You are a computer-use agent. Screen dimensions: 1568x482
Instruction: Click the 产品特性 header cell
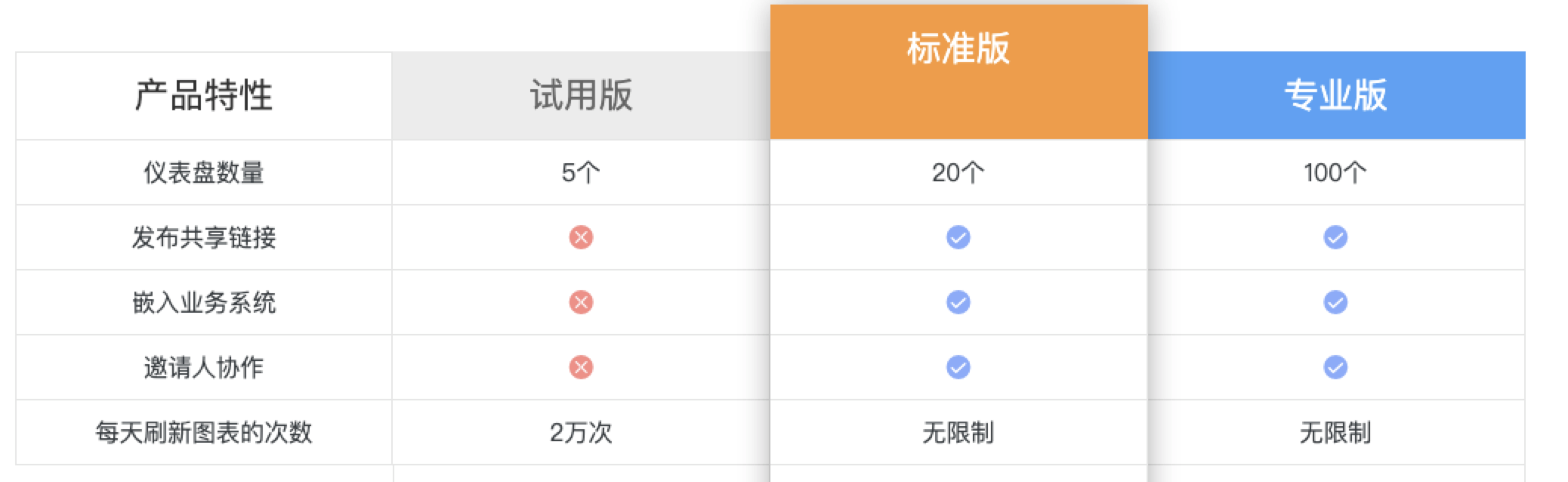[204, 95]
